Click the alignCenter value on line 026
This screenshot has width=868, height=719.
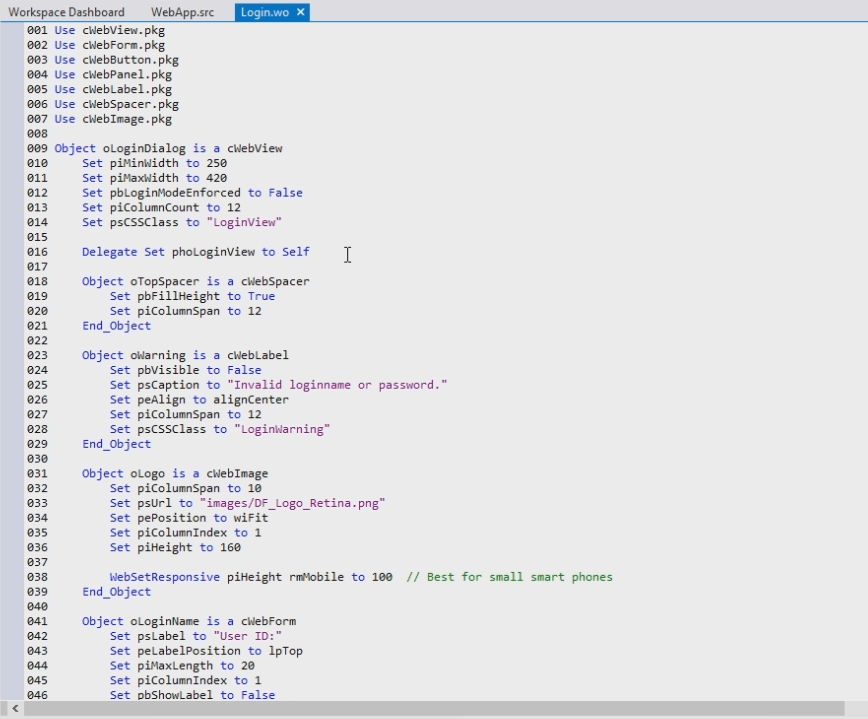point(250,400)
